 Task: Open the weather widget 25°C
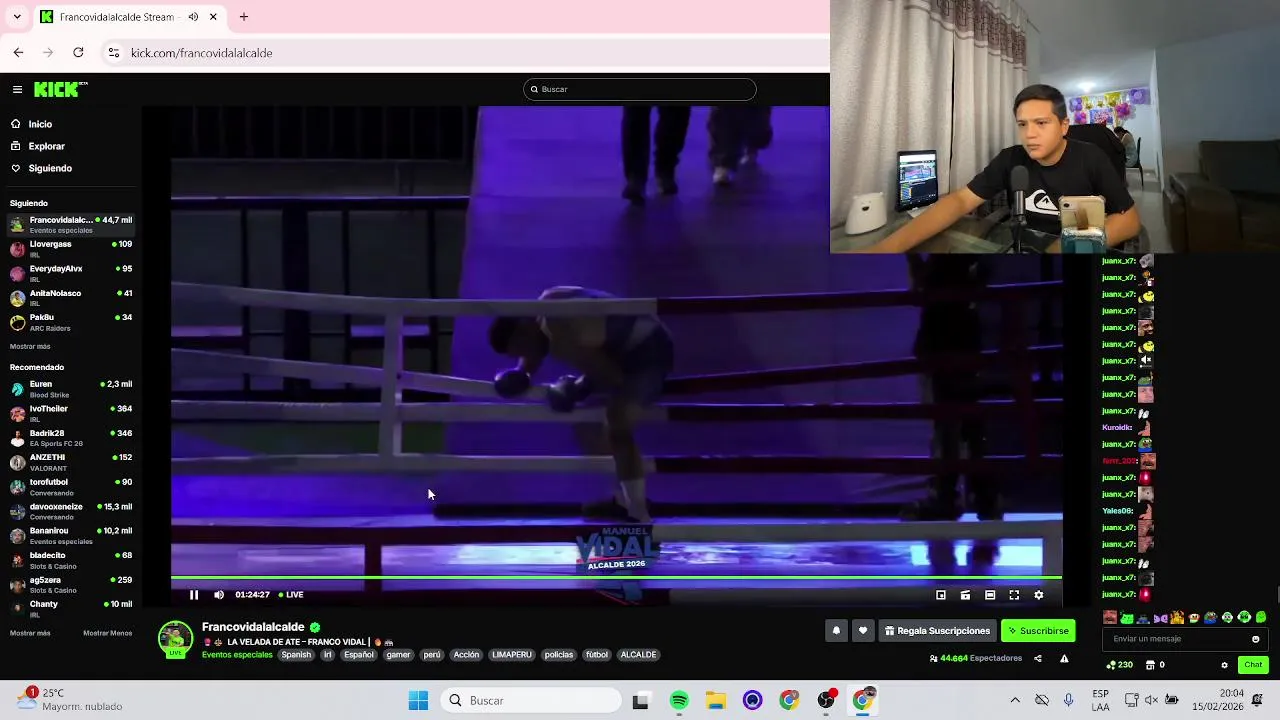pyautogui.click(x=70, y=700)
